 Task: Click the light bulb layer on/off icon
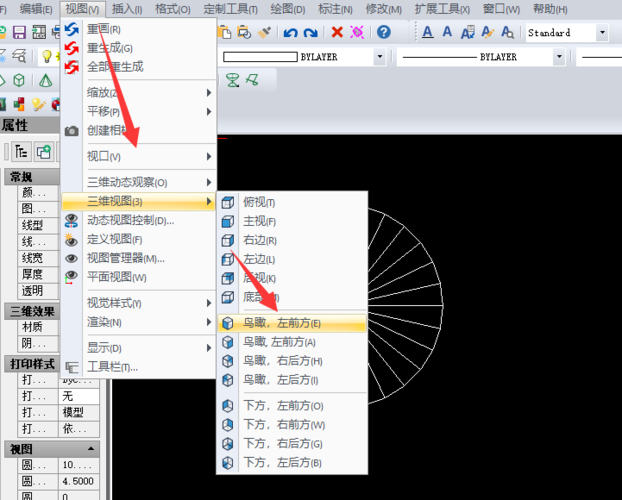pyautogui.click(x=47, y=56)
